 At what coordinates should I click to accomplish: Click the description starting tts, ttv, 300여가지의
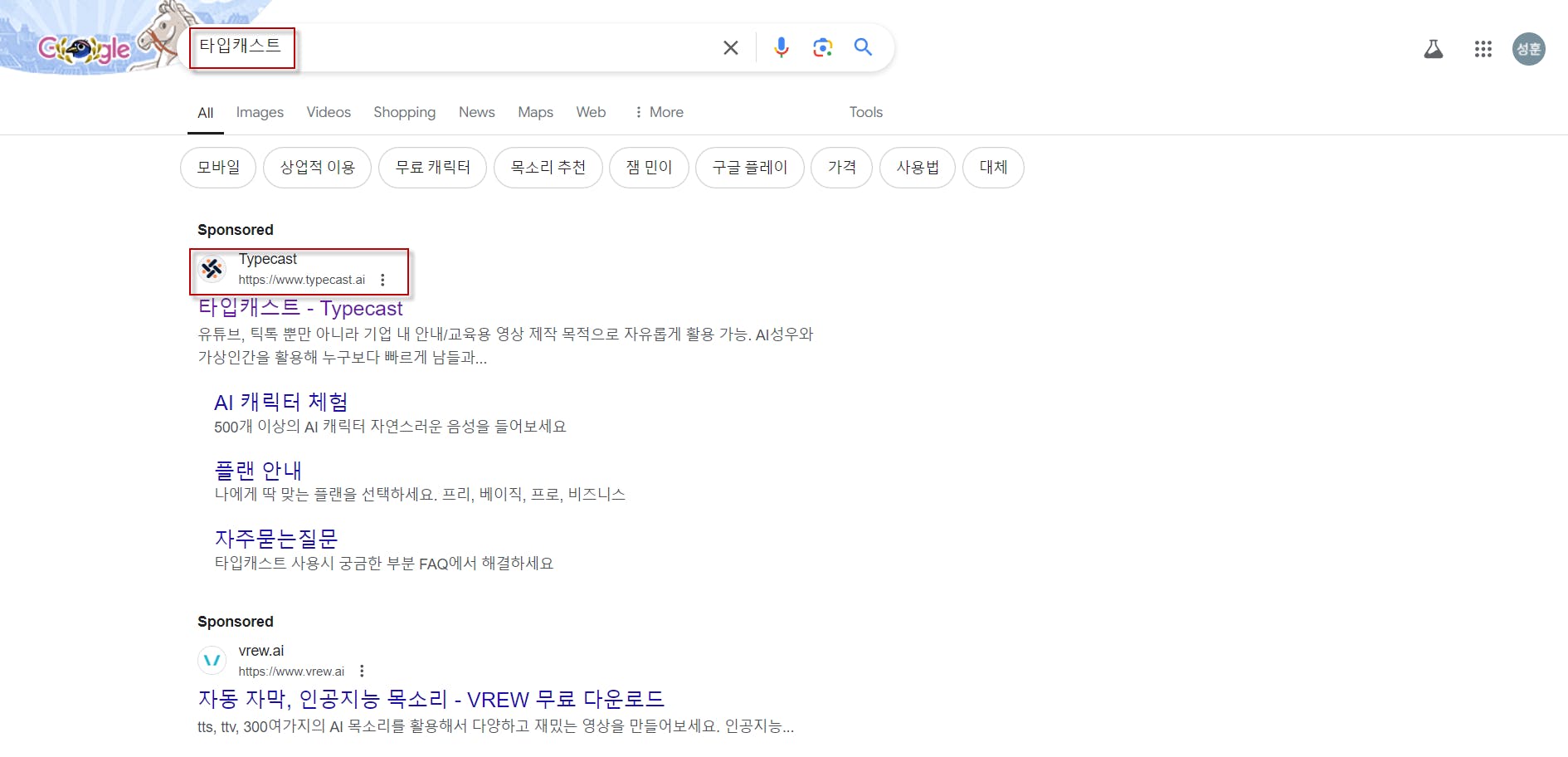[x=495, y=727]
